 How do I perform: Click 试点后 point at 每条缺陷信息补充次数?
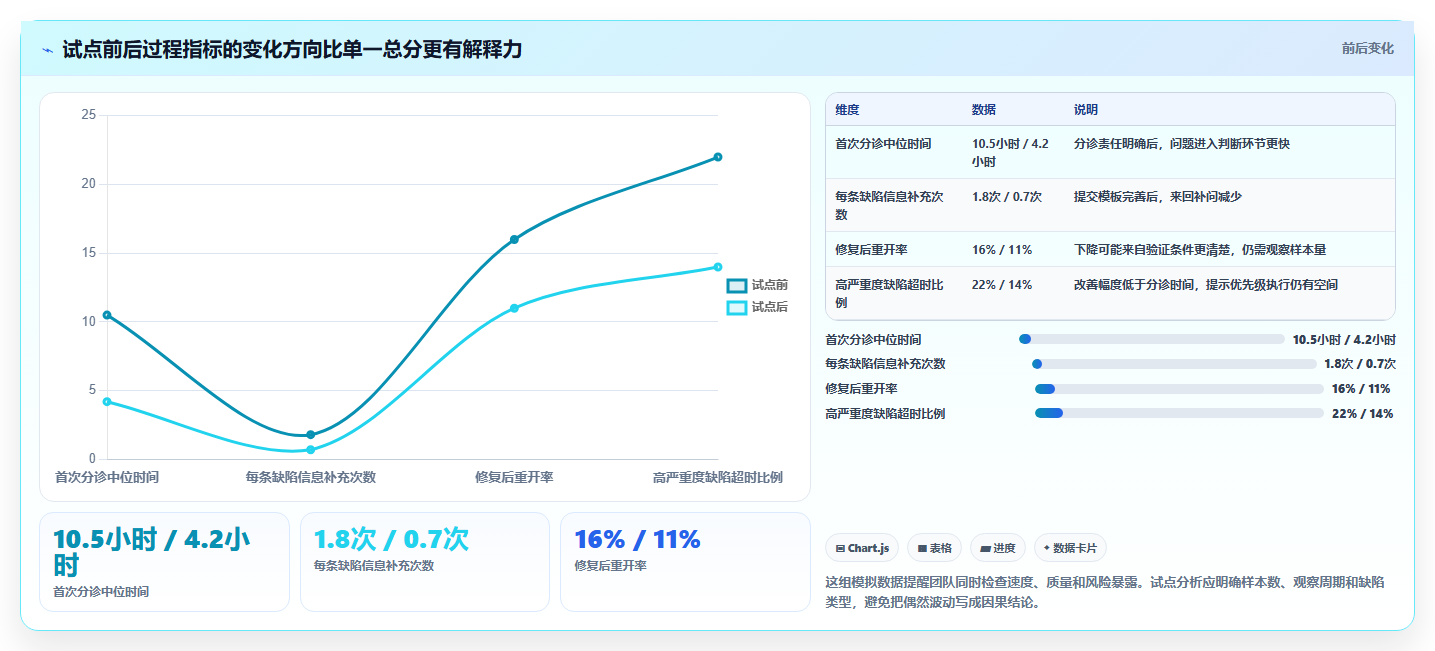coord(311,450)
